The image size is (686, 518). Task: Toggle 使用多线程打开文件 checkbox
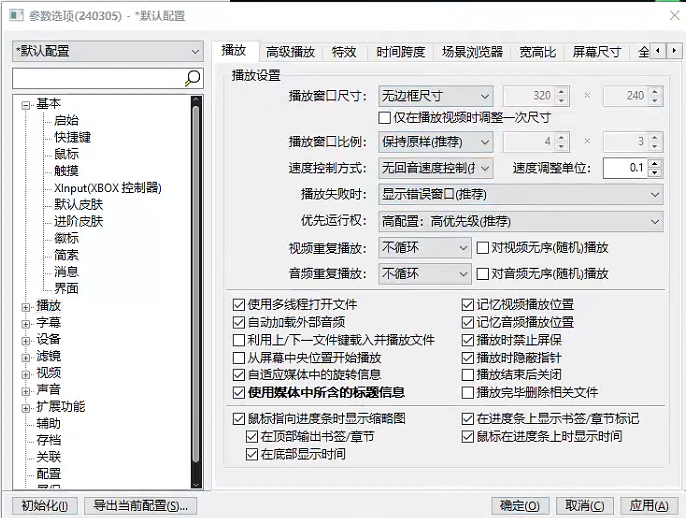[x=239, y=304]
